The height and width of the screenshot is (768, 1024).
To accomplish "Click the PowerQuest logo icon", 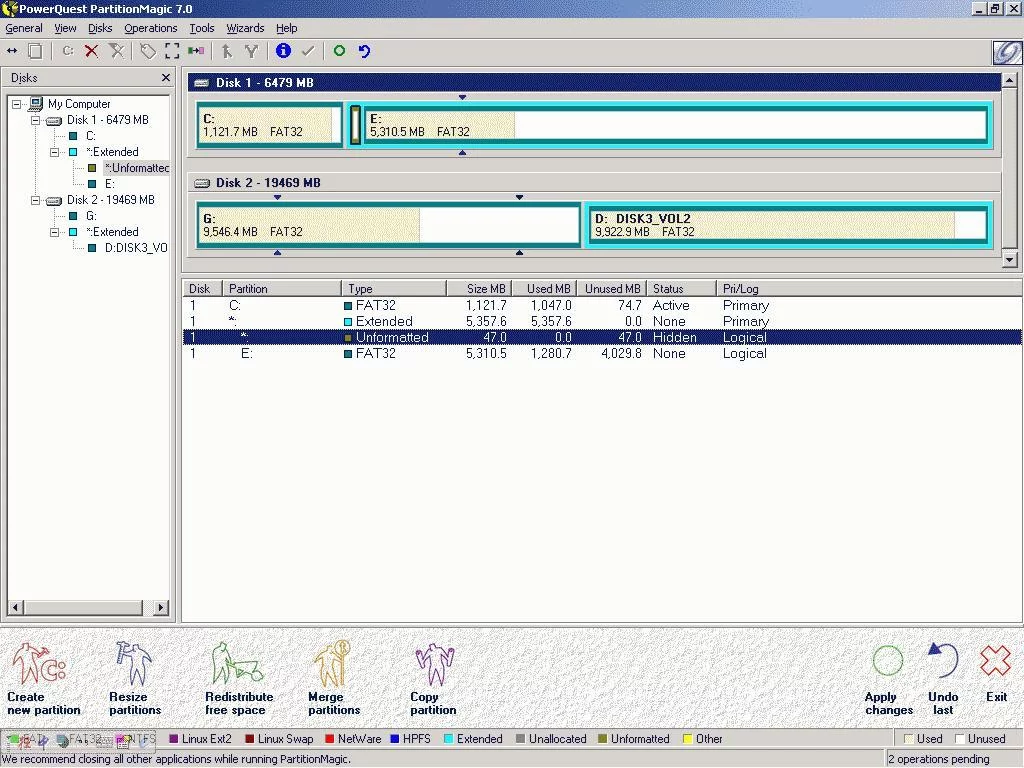I will pyautogui.click(x=1006, y=52).
